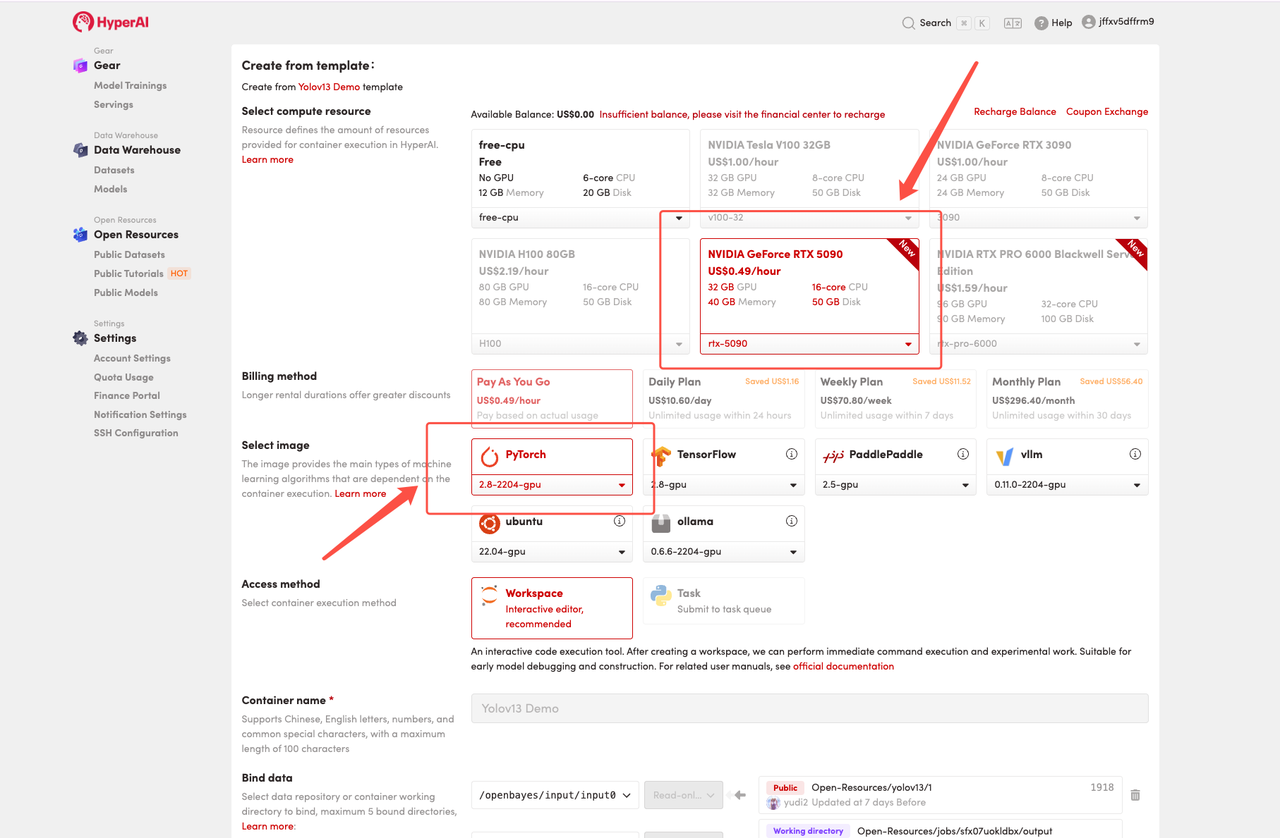
Task: Click the PaddlePaddle logo icon
Action: tap(833, 455)
